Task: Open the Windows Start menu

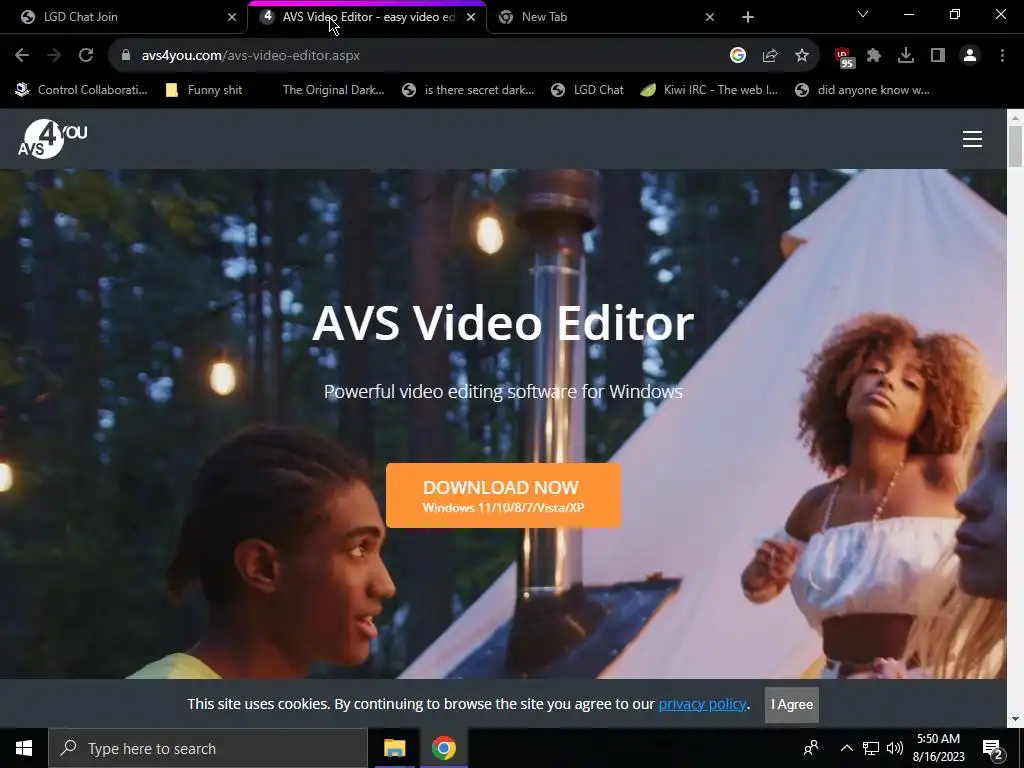Action: (x=24, y=748)
